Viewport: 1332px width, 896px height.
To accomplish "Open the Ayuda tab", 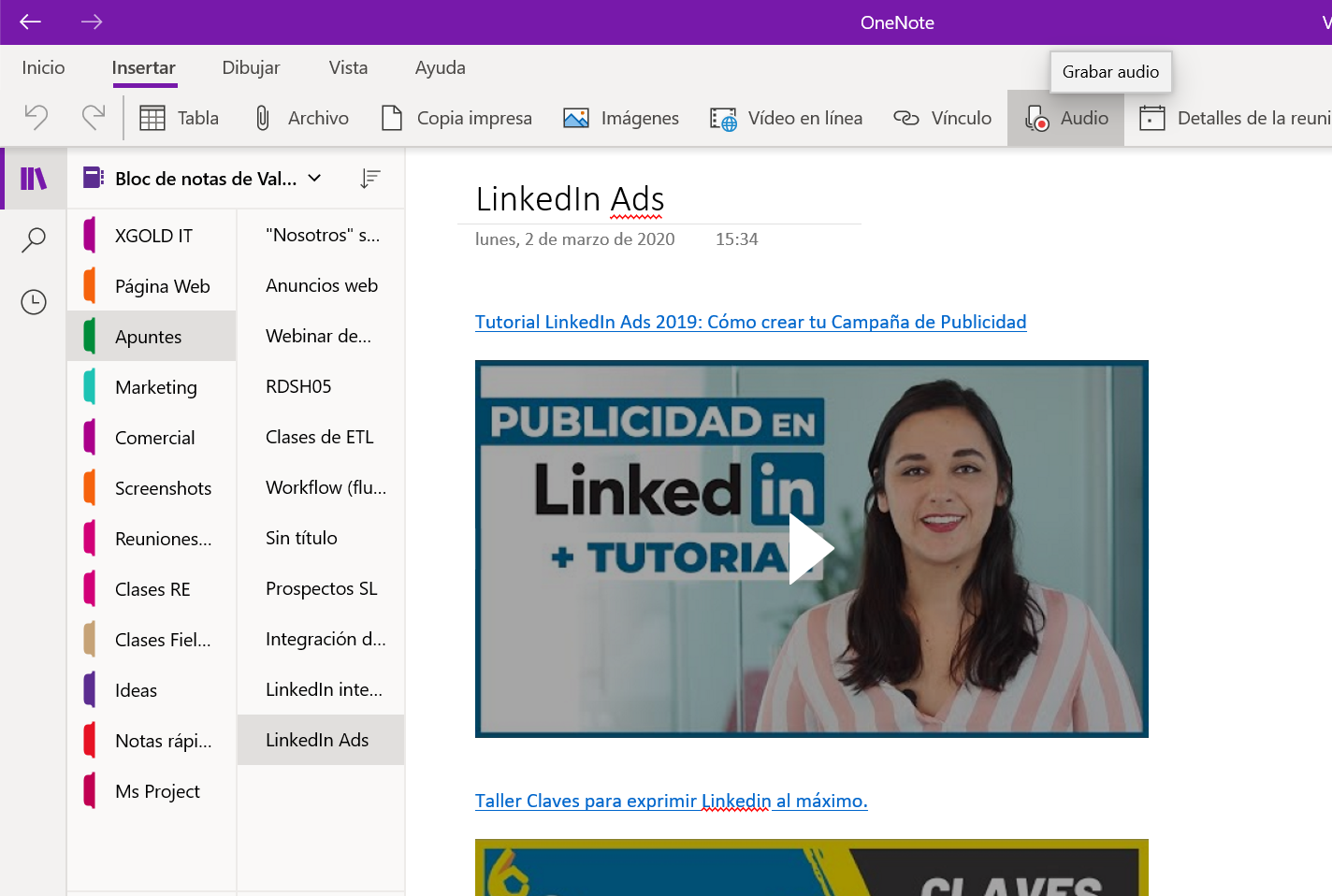I will [x=440, y=67].
